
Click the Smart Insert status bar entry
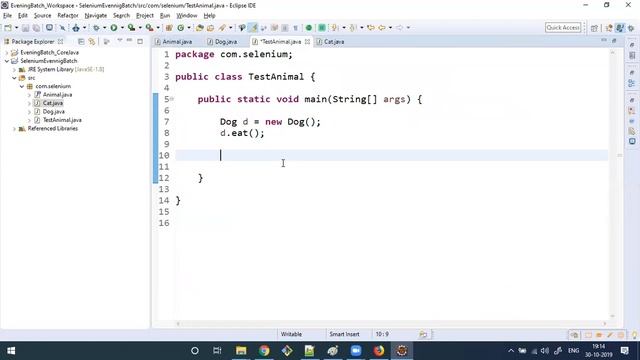[344, 334]
